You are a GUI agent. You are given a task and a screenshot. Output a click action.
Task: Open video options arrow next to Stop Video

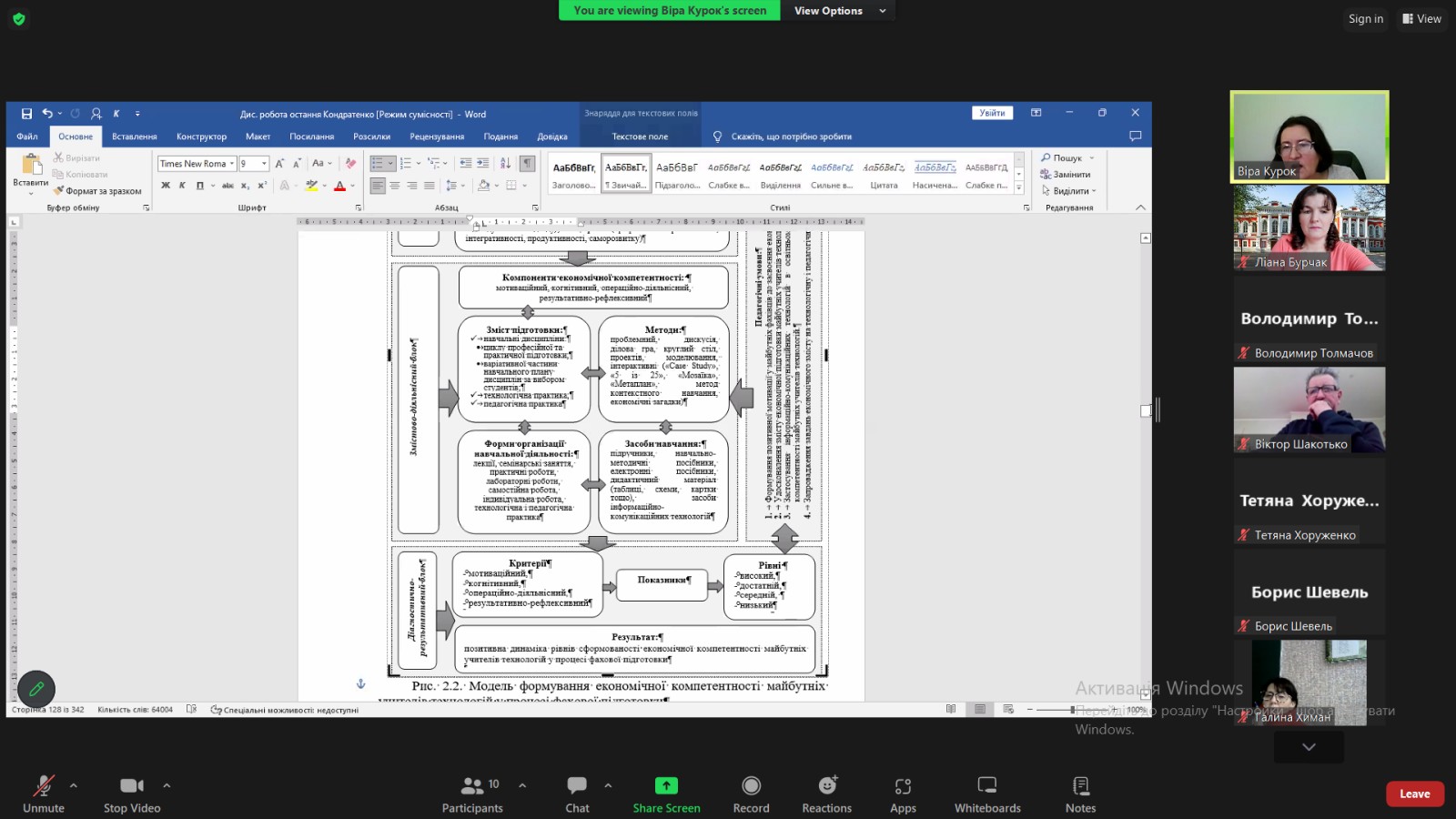[x=167, y=784]
